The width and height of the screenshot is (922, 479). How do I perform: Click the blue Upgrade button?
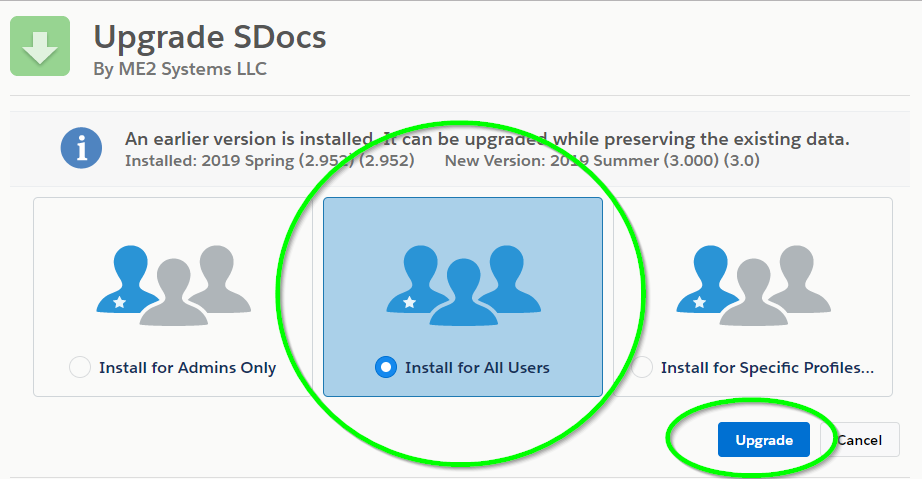764,440
